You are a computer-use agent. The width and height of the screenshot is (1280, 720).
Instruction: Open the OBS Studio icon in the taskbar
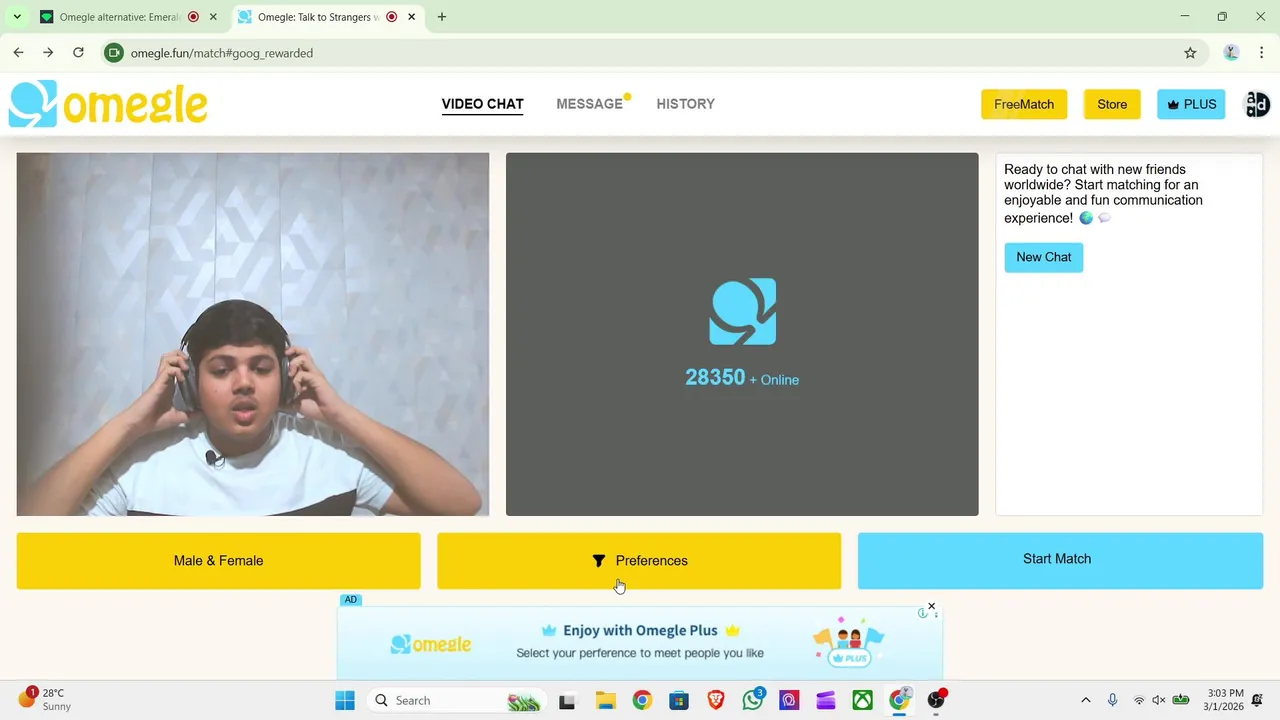tap(937, 700)
